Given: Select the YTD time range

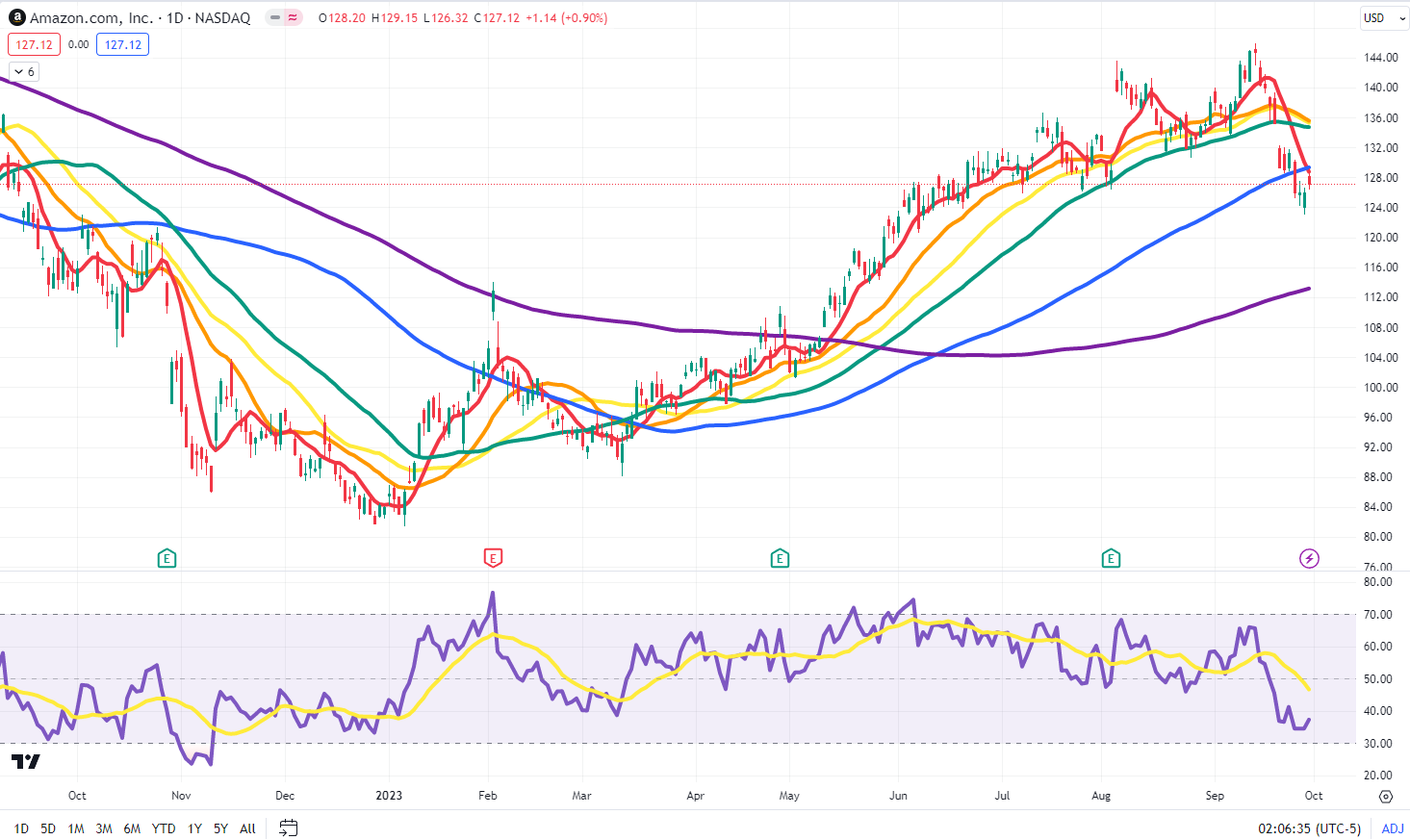Looking at the screenshot, I should 164,828.
